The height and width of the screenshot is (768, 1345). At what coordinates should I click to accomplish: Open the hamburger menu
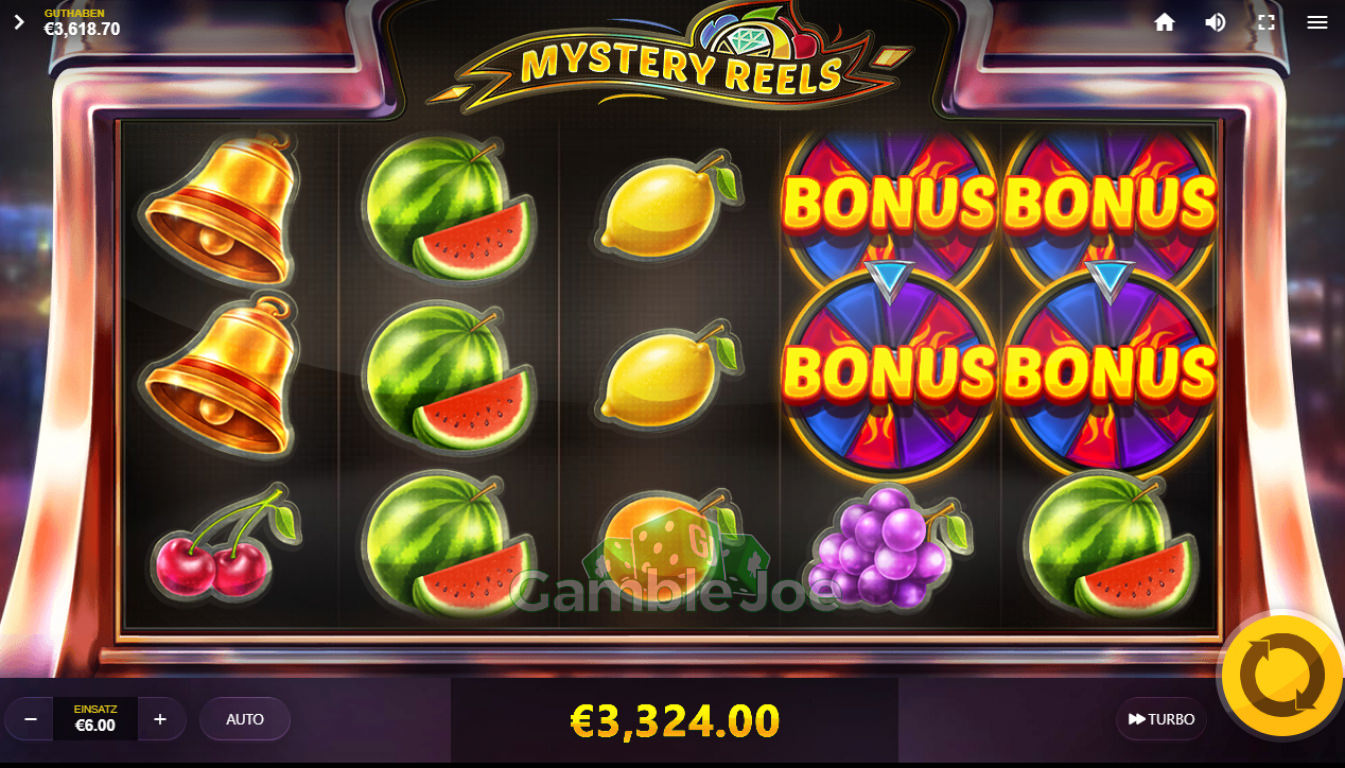pyautogui.click(x=1317, y=22)
